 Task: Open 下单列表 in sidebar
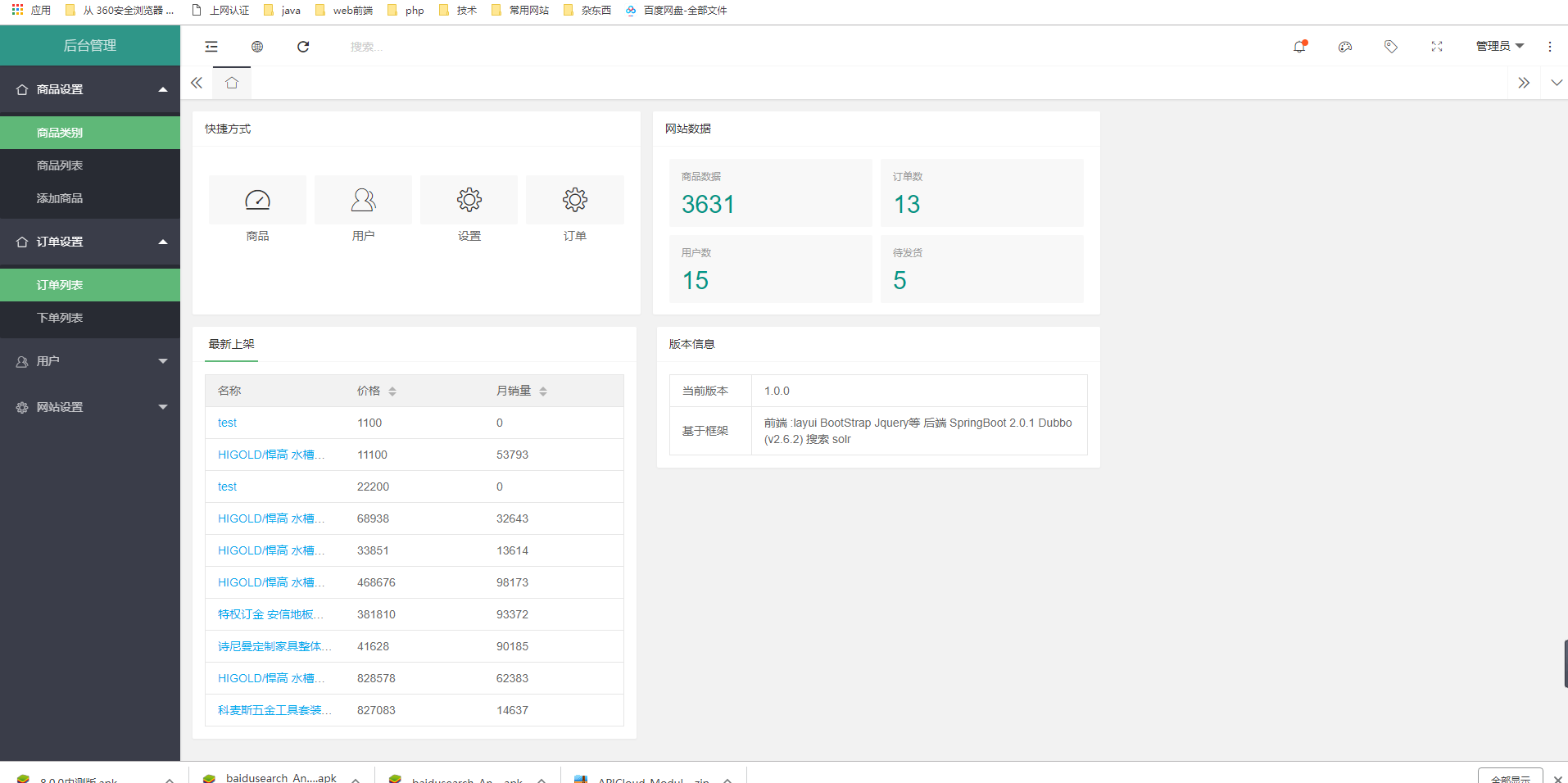(x=90, y=318)
